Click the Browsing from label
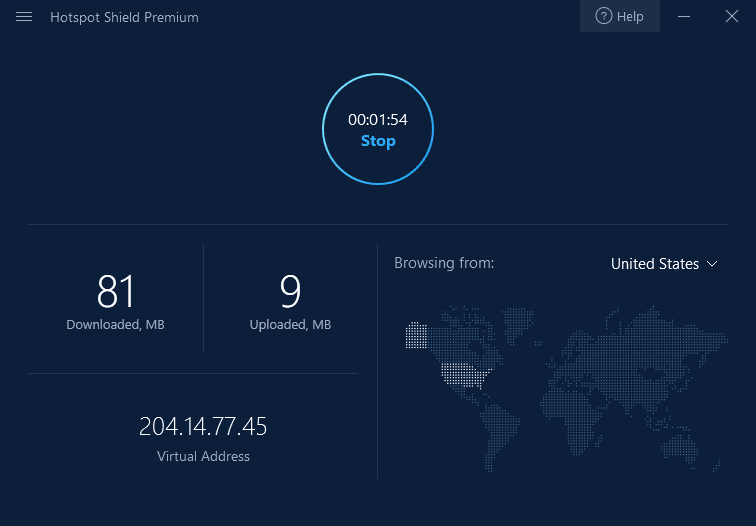Viewport: 756px width, 526px height. tap(444, 263)
